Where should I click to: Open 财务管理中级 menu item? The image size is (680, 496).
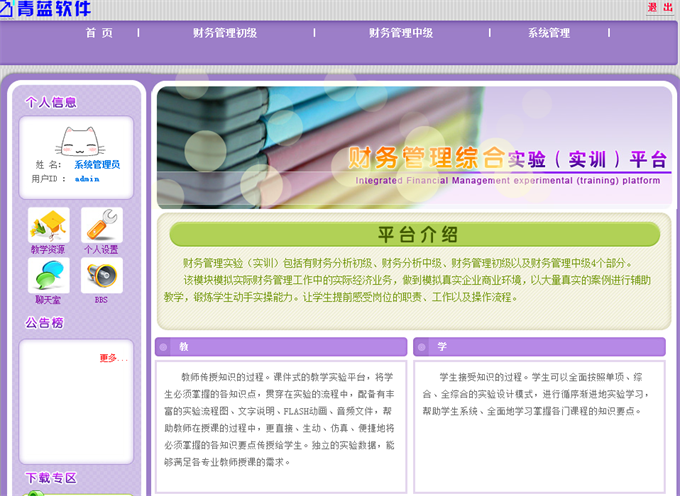pos(401,33)
